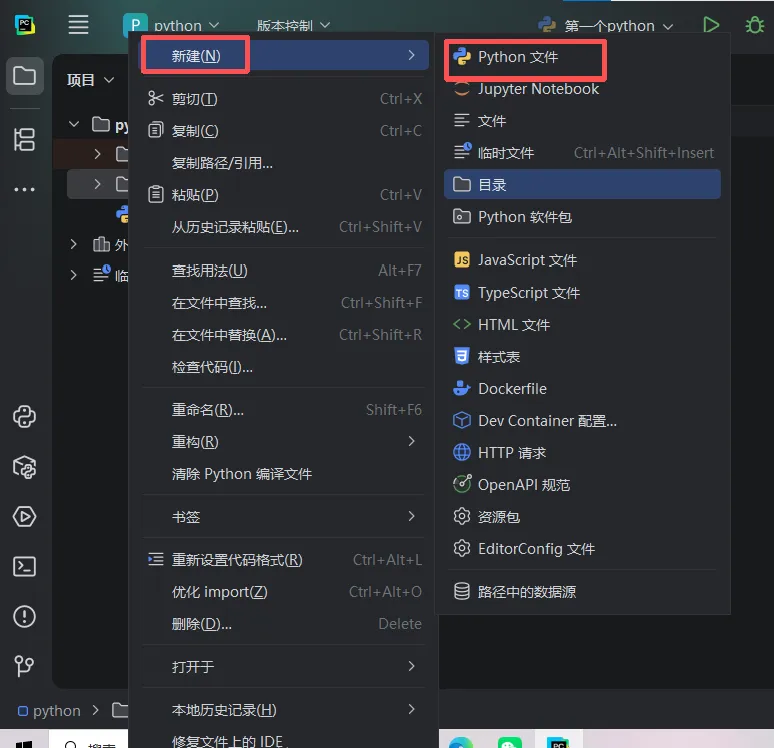Expand the 外部库 tree node
The height and width of the screenshot is (748, 774).
74,244
